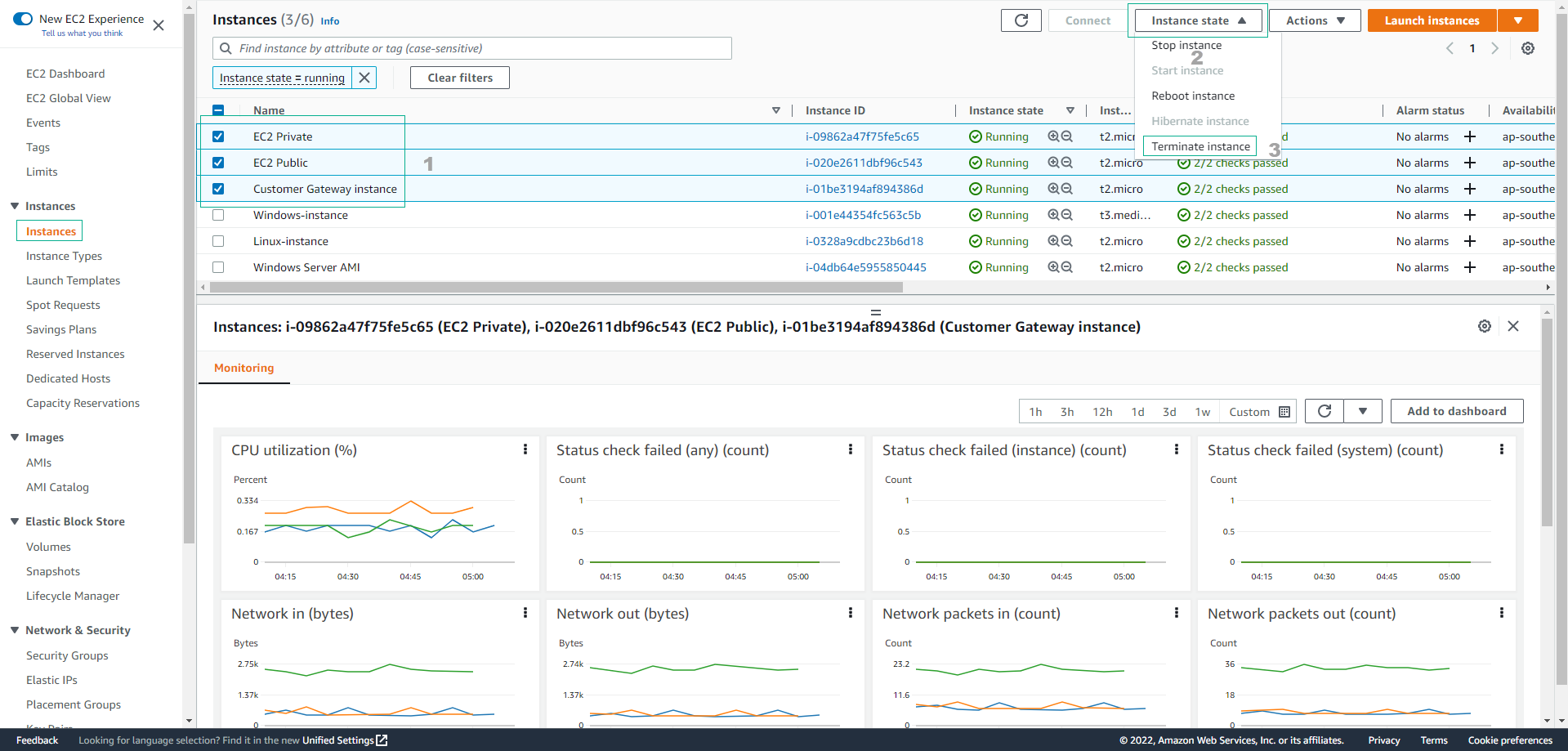
Task: Toggle select-all instances checkbox
Action: [218, 110]
